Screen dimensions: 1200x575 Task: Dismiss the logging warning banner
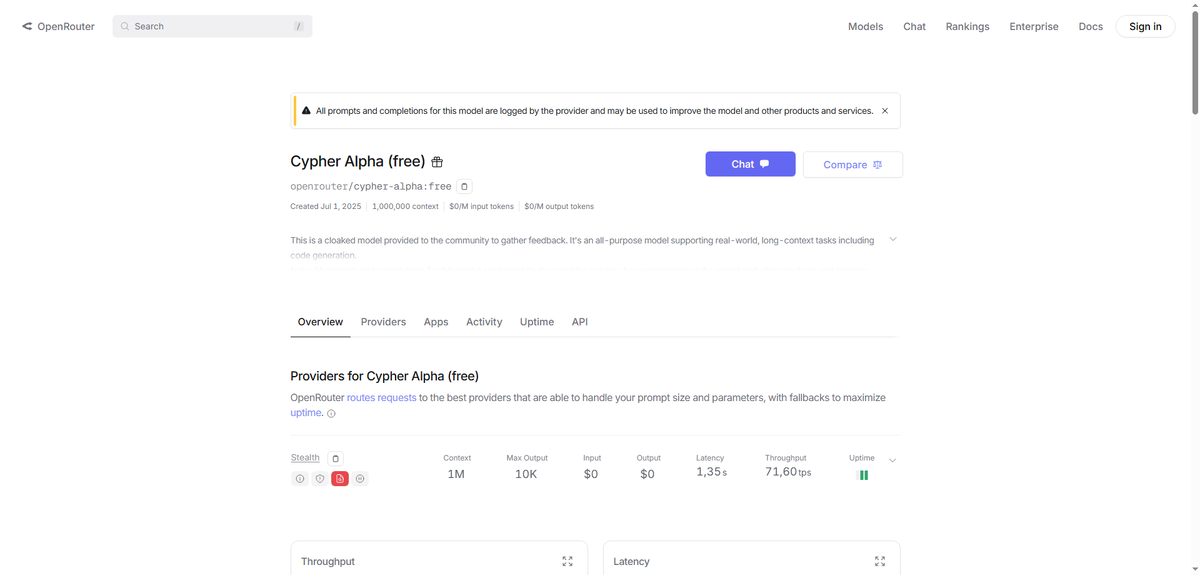point(885,111)
